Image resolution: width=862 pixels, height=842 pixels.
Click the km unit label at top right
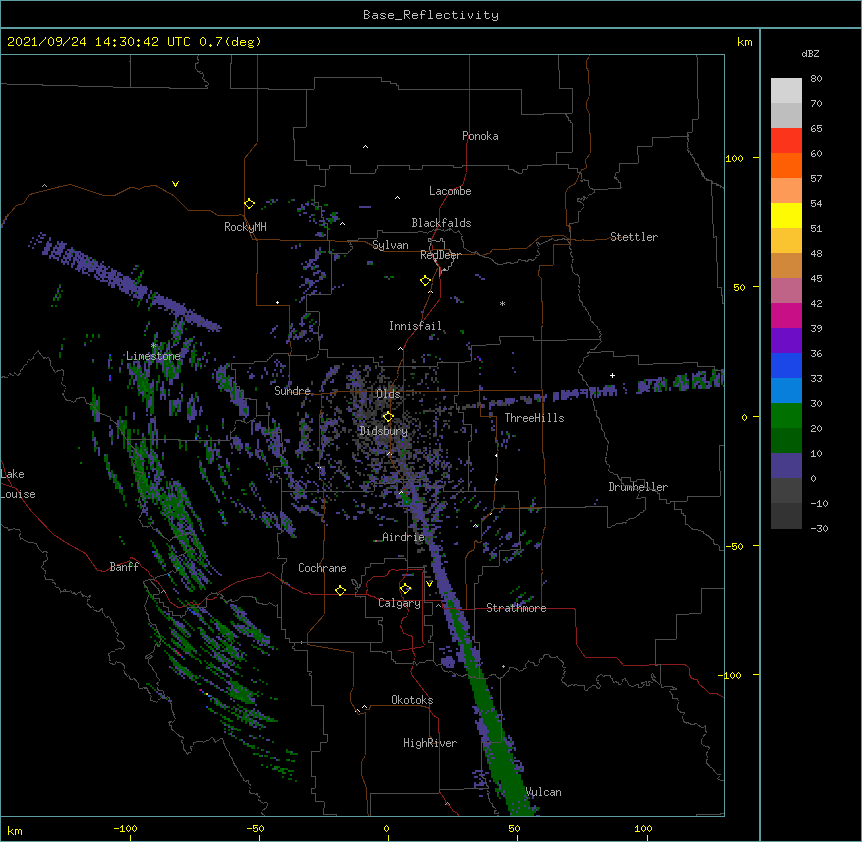coord(744,42)
